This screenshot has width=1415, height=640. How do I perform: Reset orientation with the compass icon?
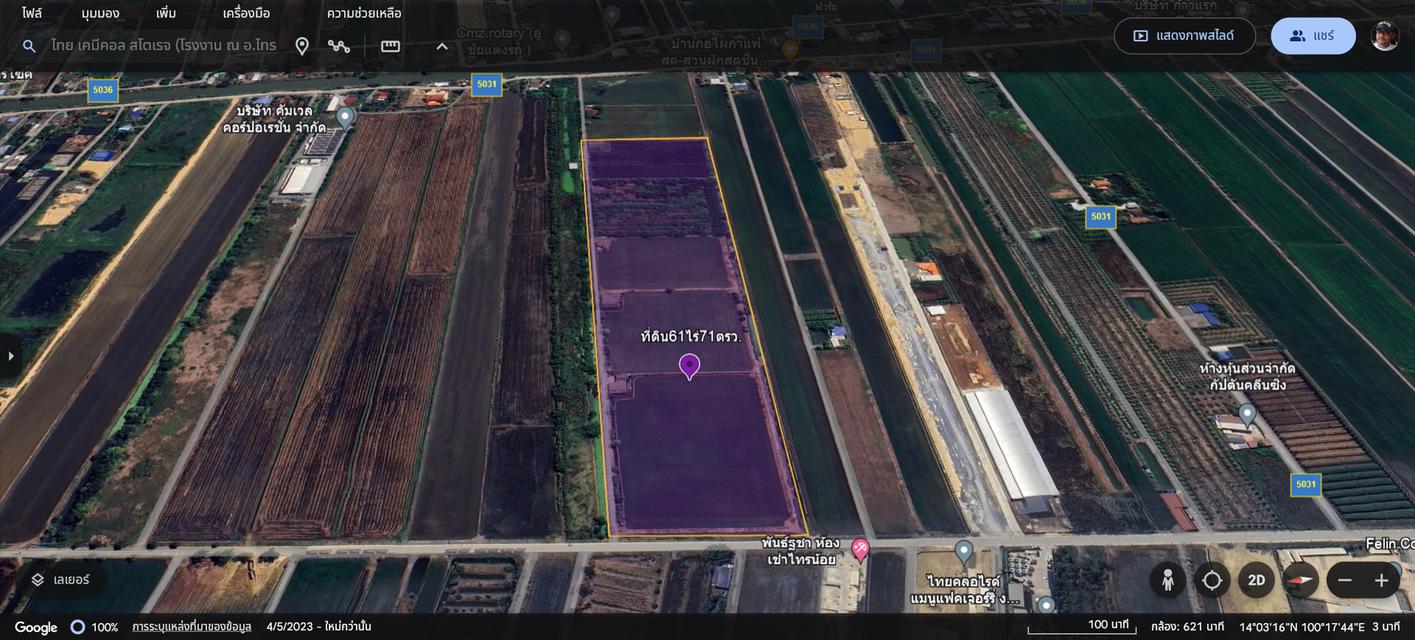(1301, 580)
